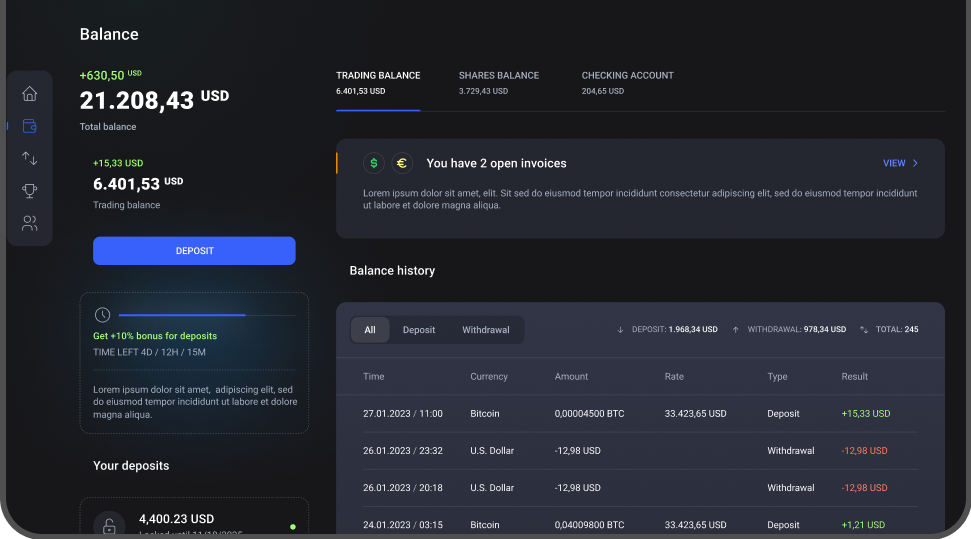Viewport: 971px width, 539px height.
Task: Select the wallet balance sidebar icon
Action: coord(30,126)
